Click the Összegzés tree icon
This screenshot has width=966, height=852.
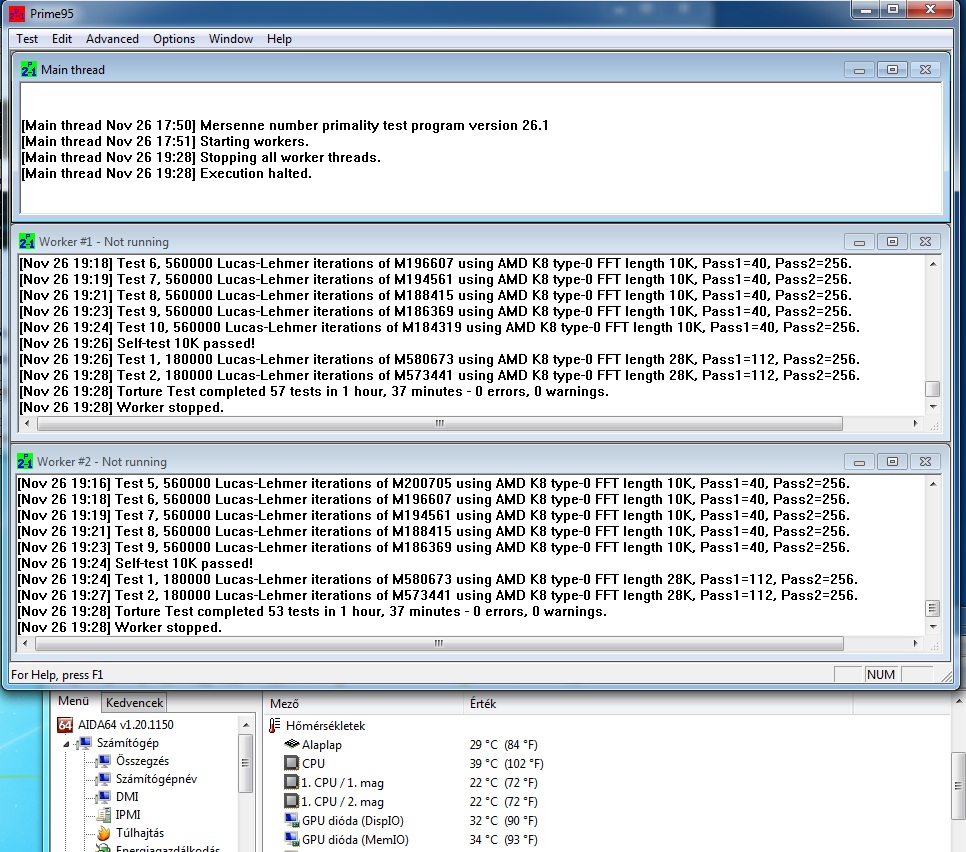point(105,761)
